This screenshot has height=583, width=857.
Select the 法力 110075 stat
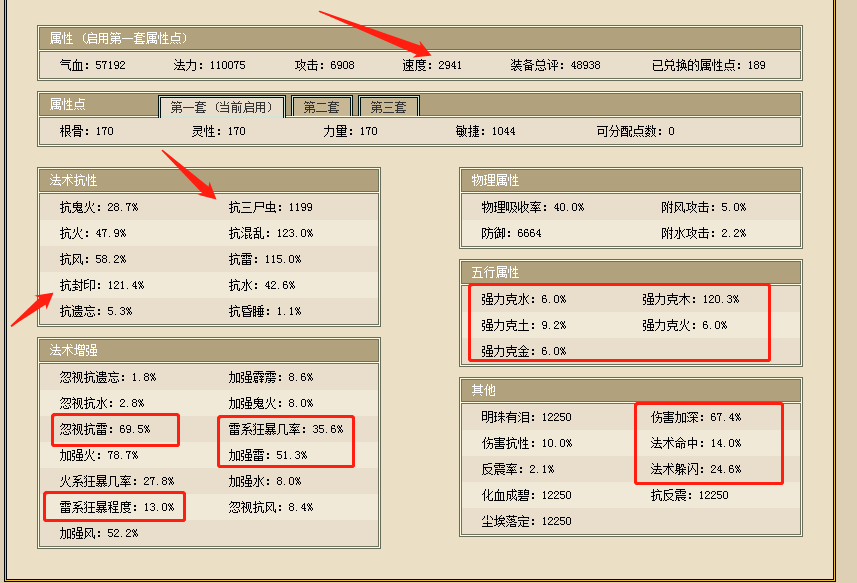209,65
